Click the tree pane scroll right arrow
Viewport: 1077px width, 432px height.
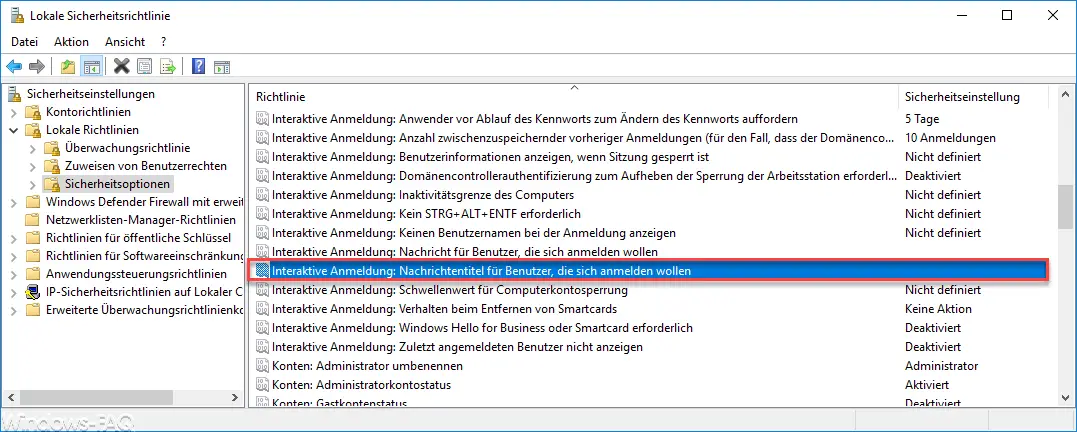pyautogui.click(x=236, y=397)
